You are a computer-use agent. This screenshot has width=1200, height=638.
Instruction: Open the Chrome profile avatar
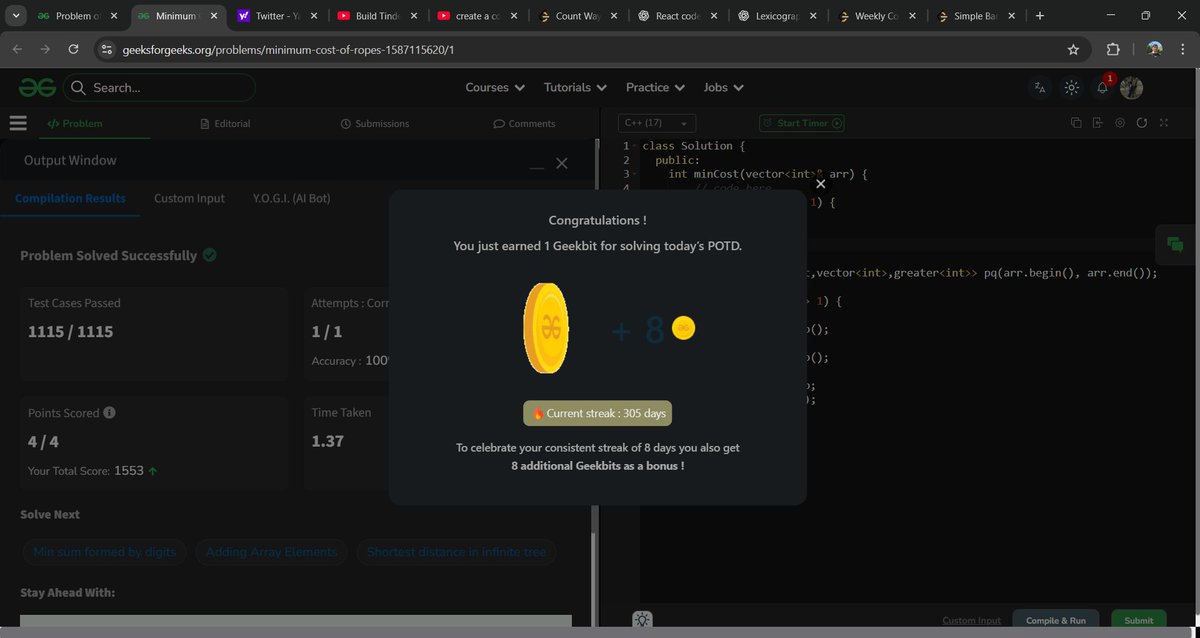pos(1154,49)
